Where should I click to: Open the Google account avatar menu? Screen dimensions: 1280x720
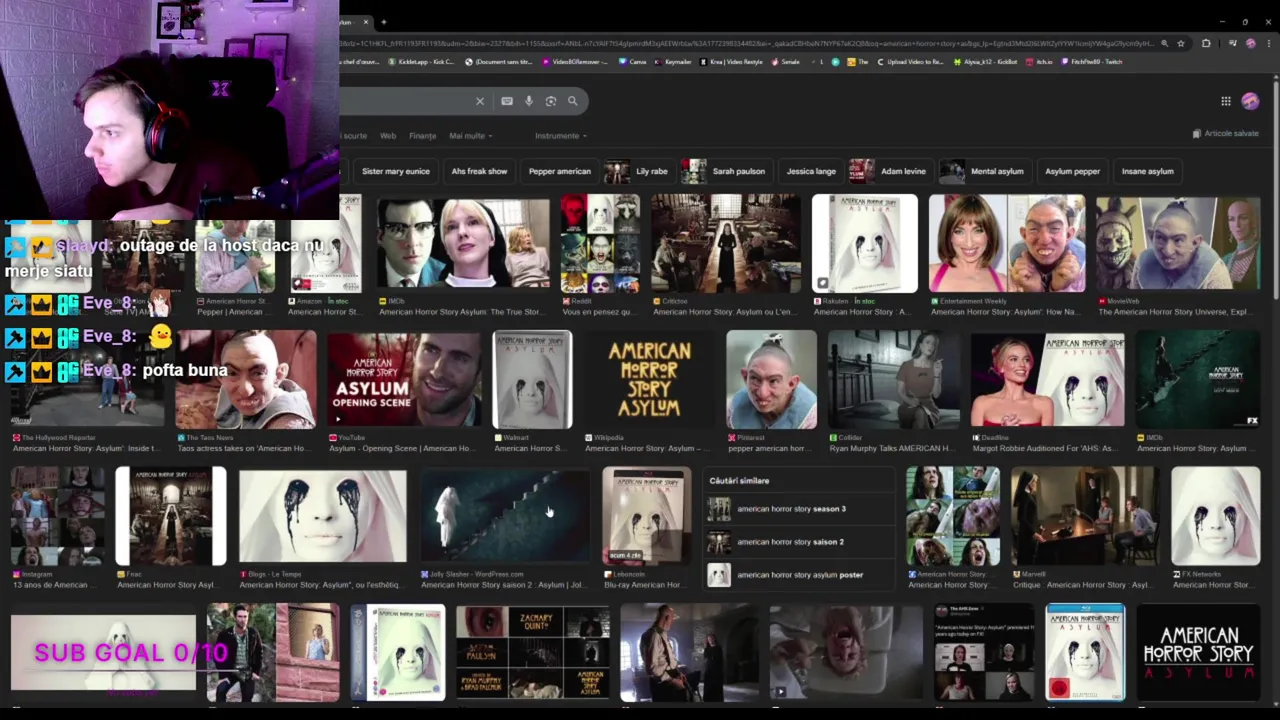1250,101
